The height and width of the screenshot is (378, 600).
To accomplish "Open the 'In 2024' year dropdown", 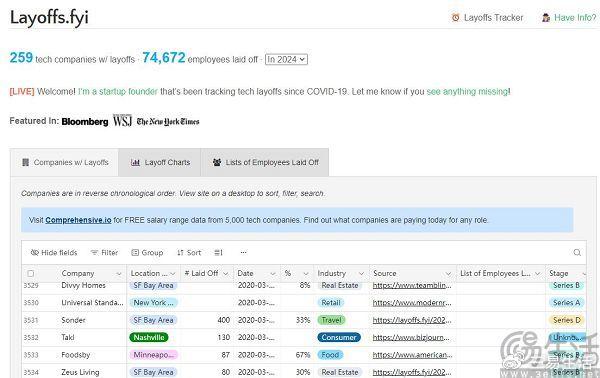I will (x=286, y=59).
